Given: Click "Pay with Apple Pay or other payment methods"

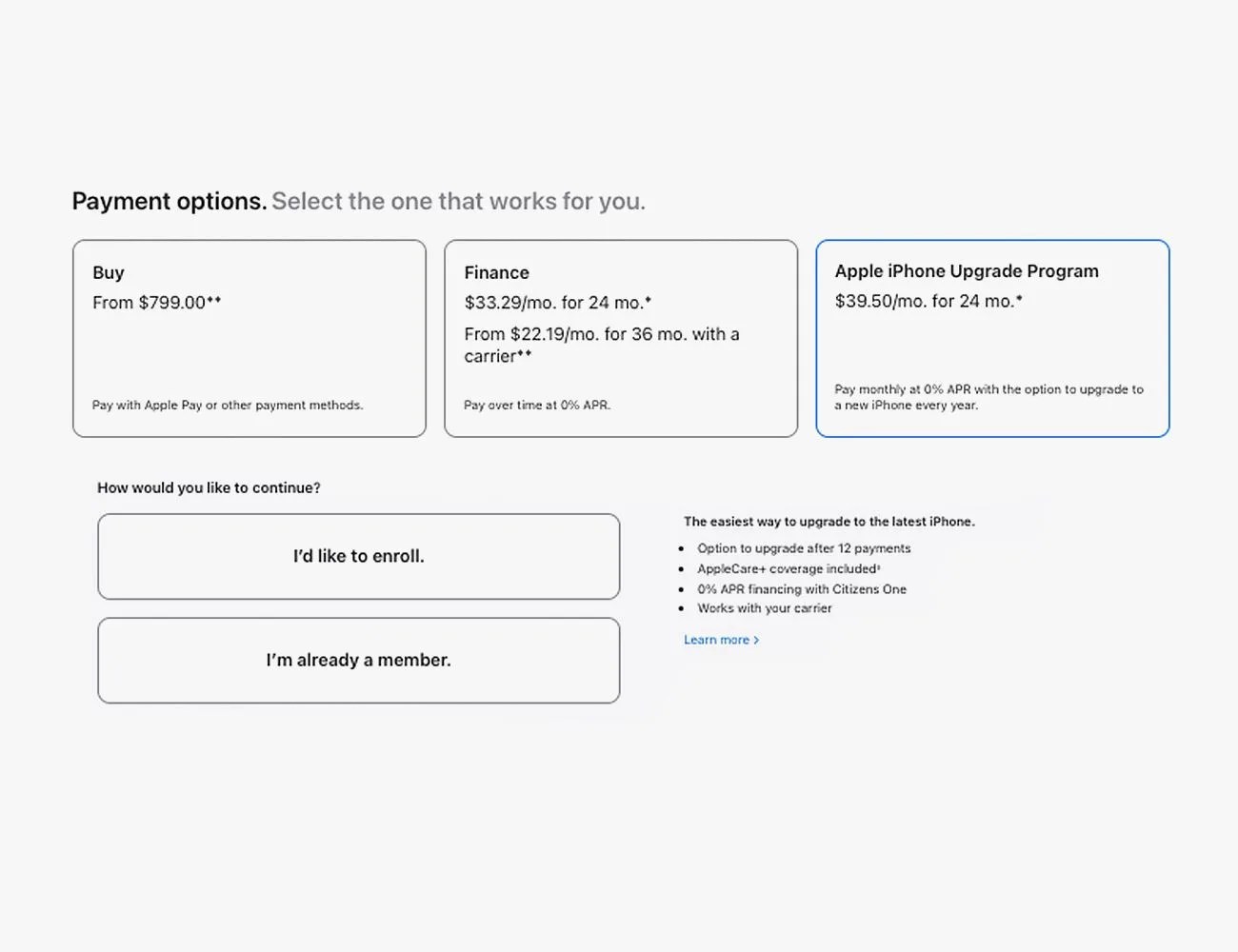Looking at the screenshot, I should click(228, 406).
